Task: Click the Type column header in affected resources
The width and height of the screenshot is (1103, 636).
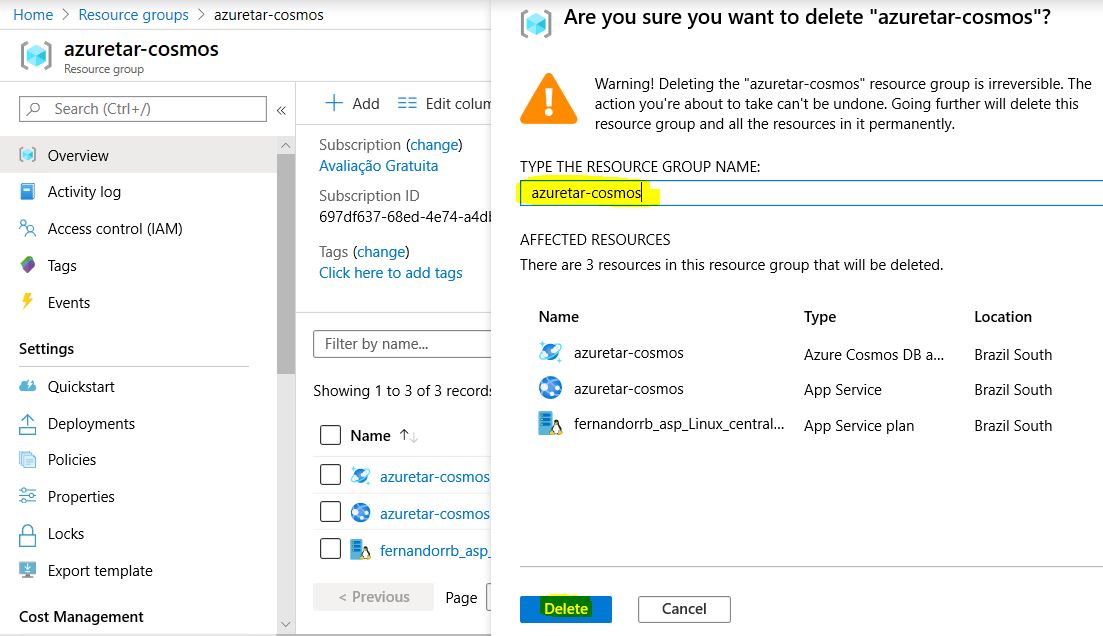Action: click(820, 317)
